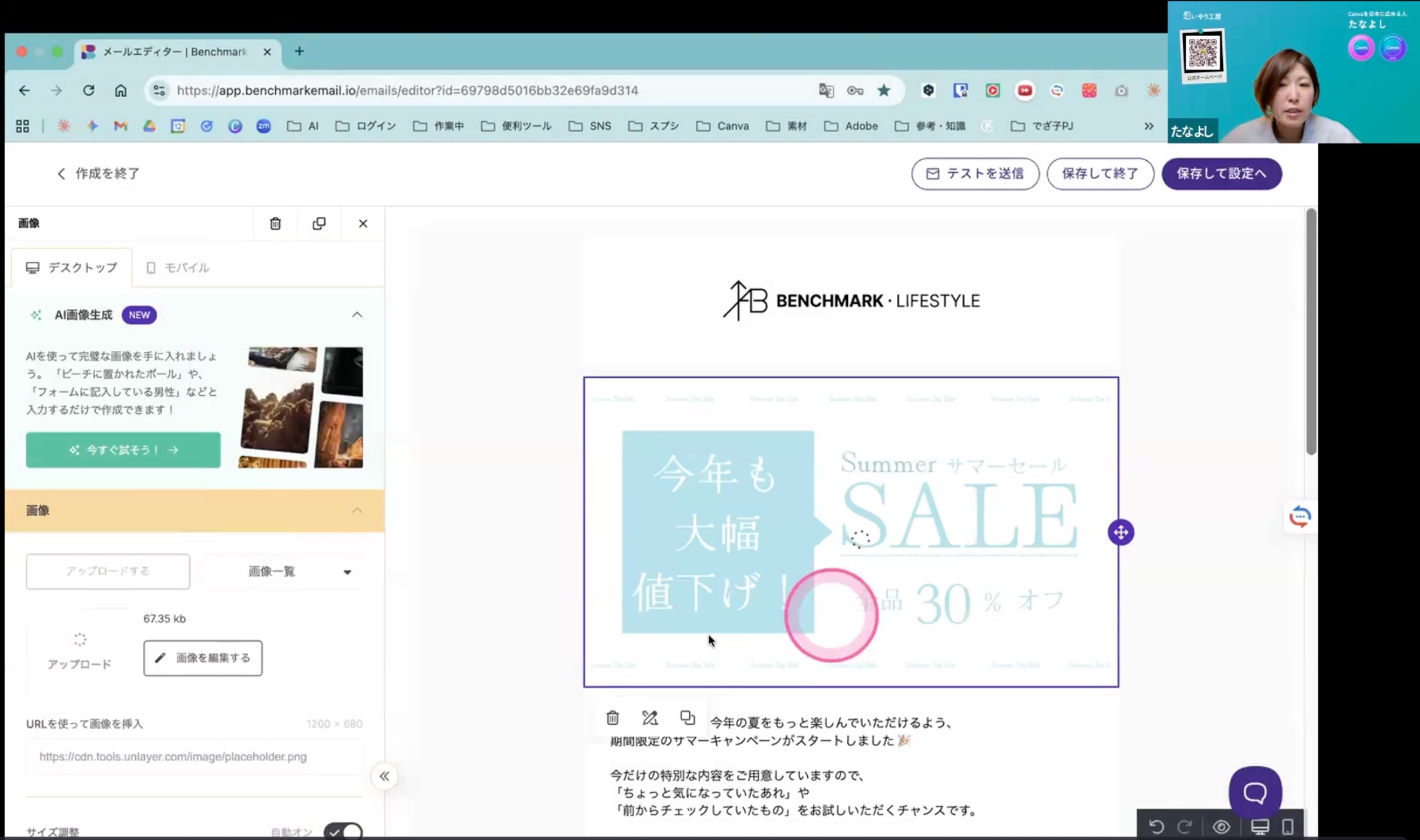Open the Adobe bookmarks folder

click(x=851, y=126)
